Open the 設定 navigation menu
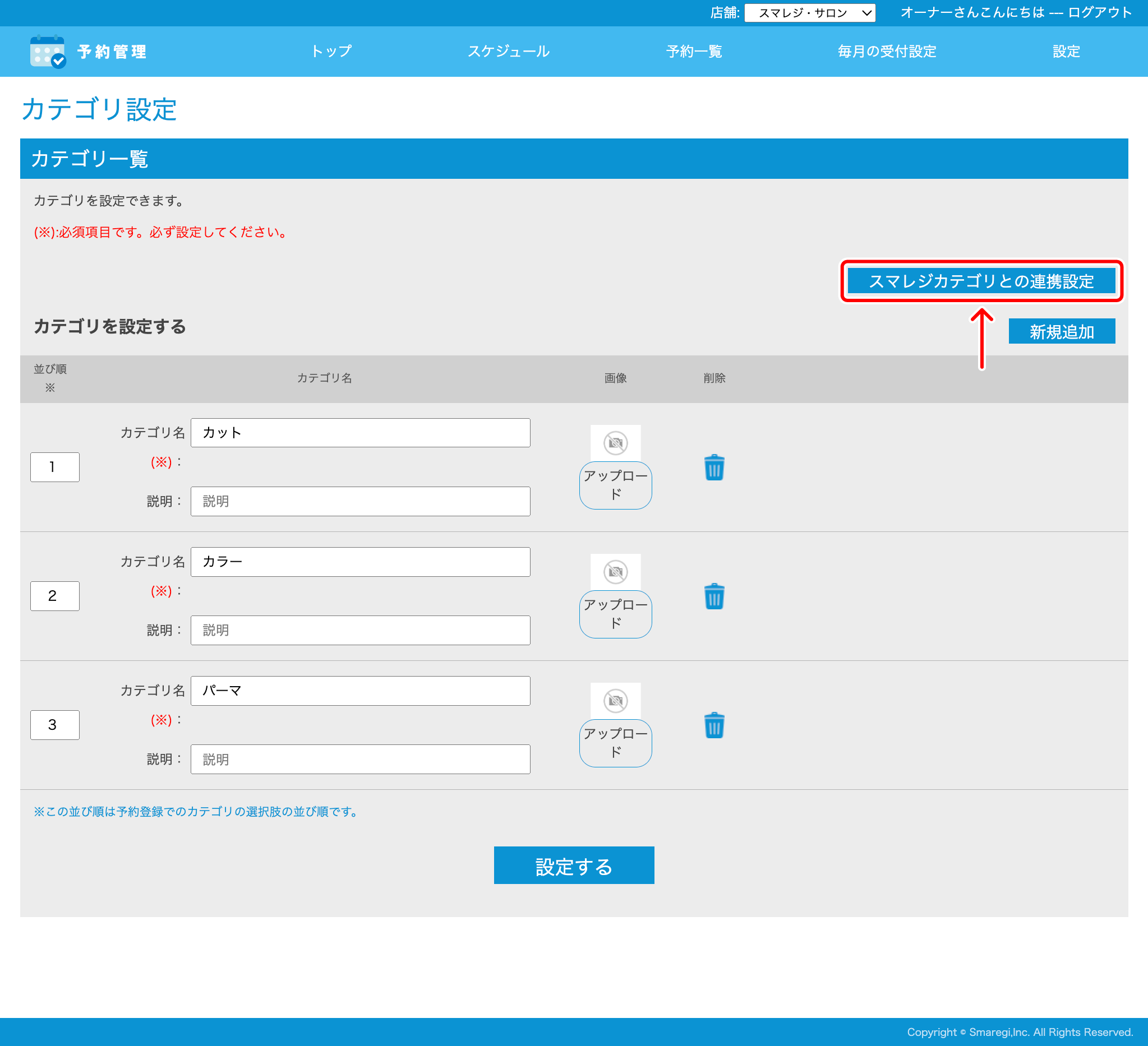Image resolution: width=1148 pixels, height=1046 pixels. click(1066, 51)
